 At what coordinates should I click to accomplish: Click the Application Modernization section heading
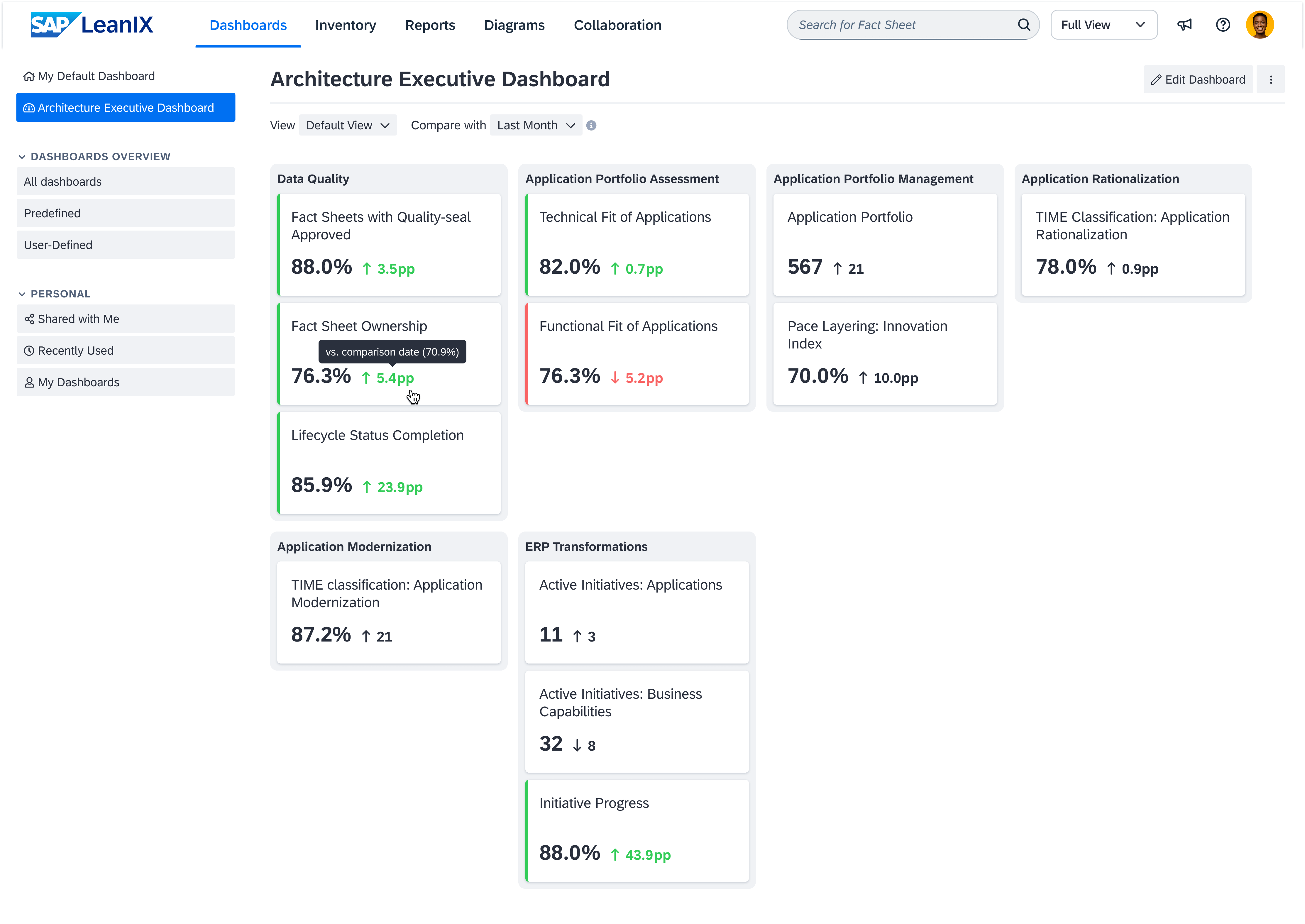click(354, 547)
